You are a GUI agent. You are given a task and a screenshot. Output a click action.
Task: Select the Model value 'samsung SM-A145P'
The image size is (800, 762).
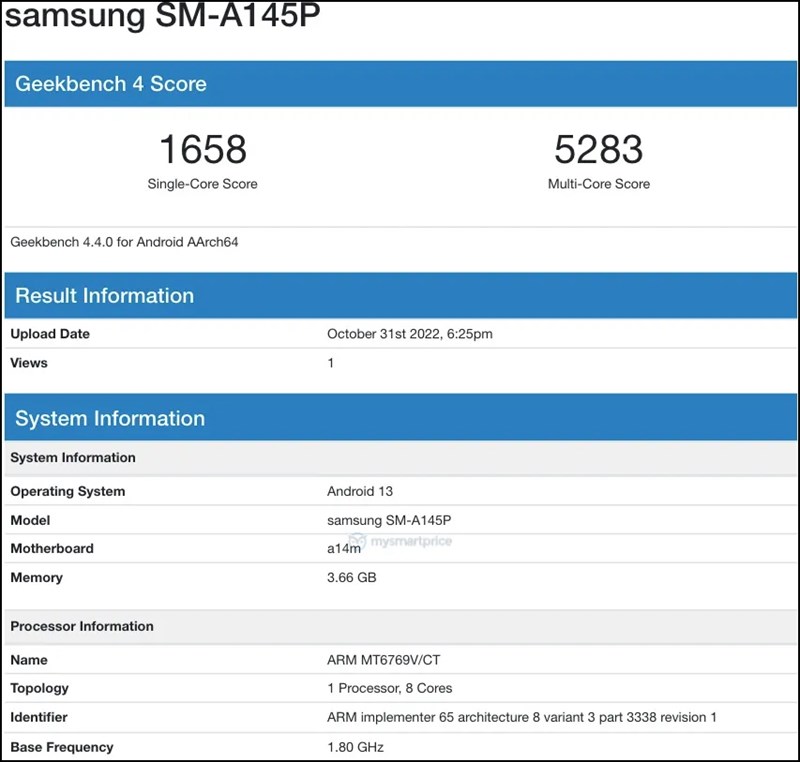(389, 520)
